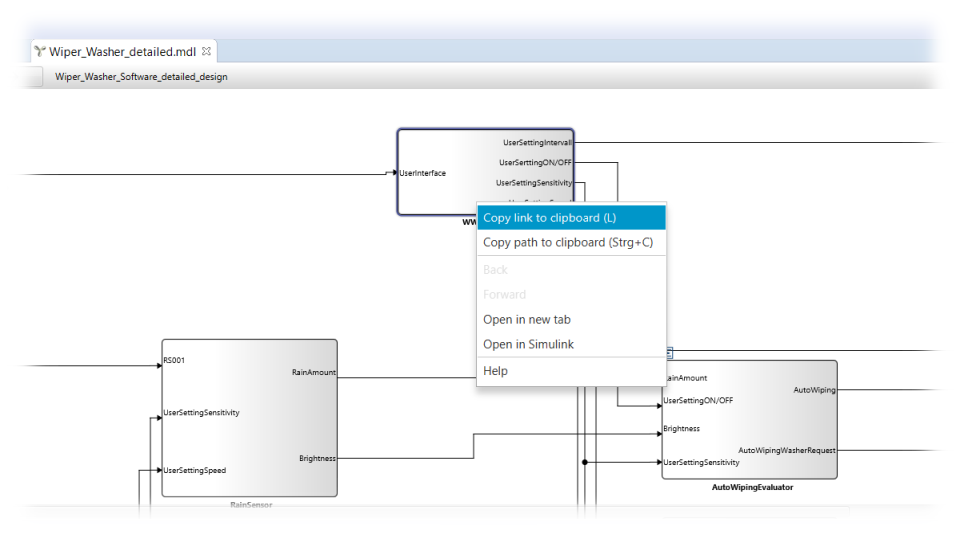The image size is (964, 534).
Task: Click the RS001 input port label
Action: [174, 361]
